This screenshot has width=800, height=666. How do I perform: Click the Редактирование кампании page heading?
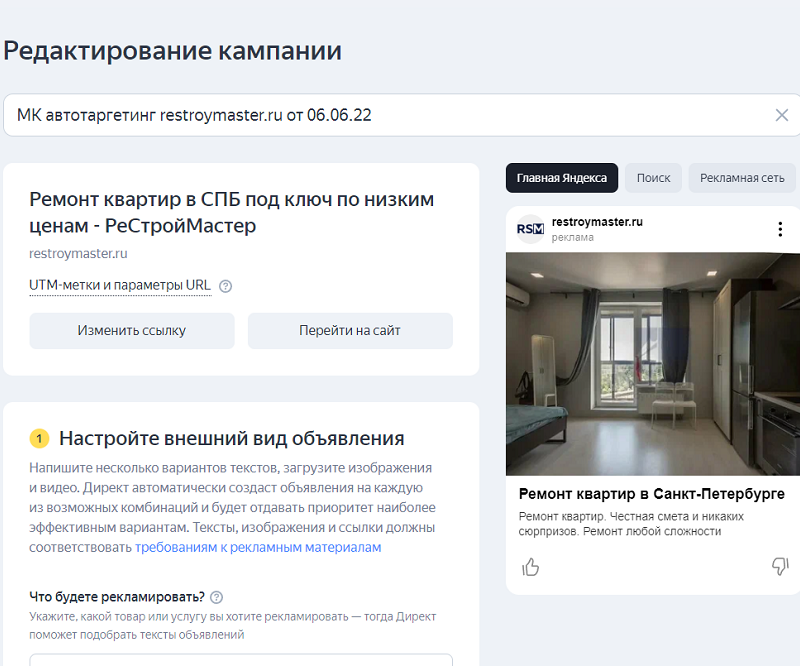[x=172, y=51]
